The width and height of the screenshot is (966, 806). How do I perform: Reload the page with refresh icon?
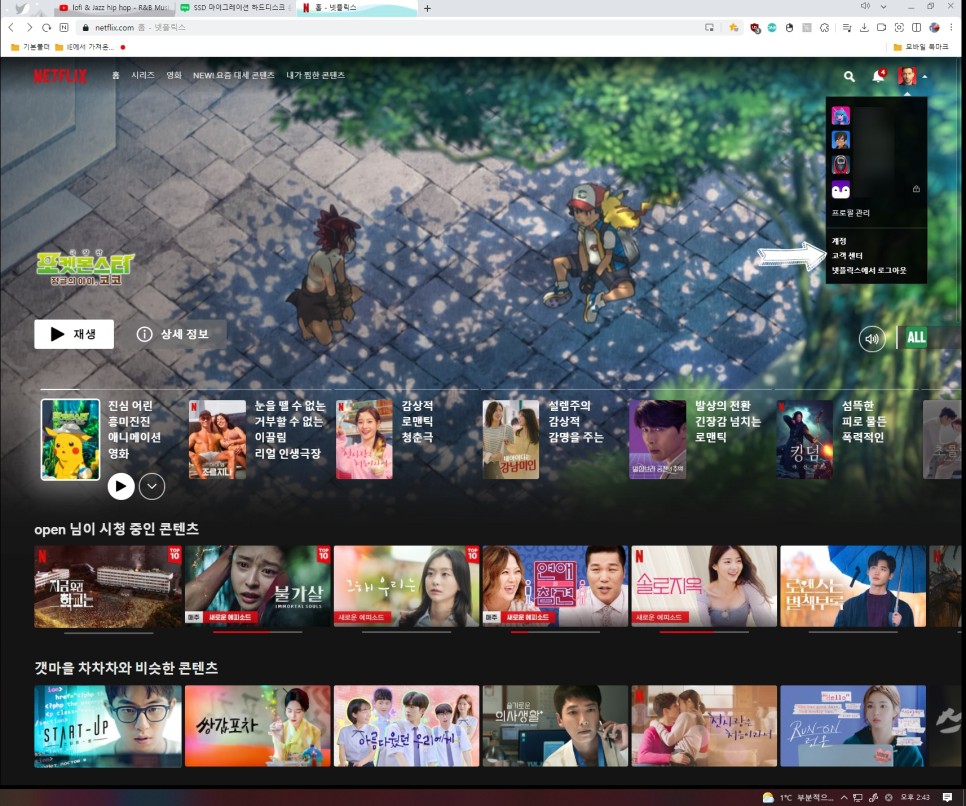[x=46, y=27]
